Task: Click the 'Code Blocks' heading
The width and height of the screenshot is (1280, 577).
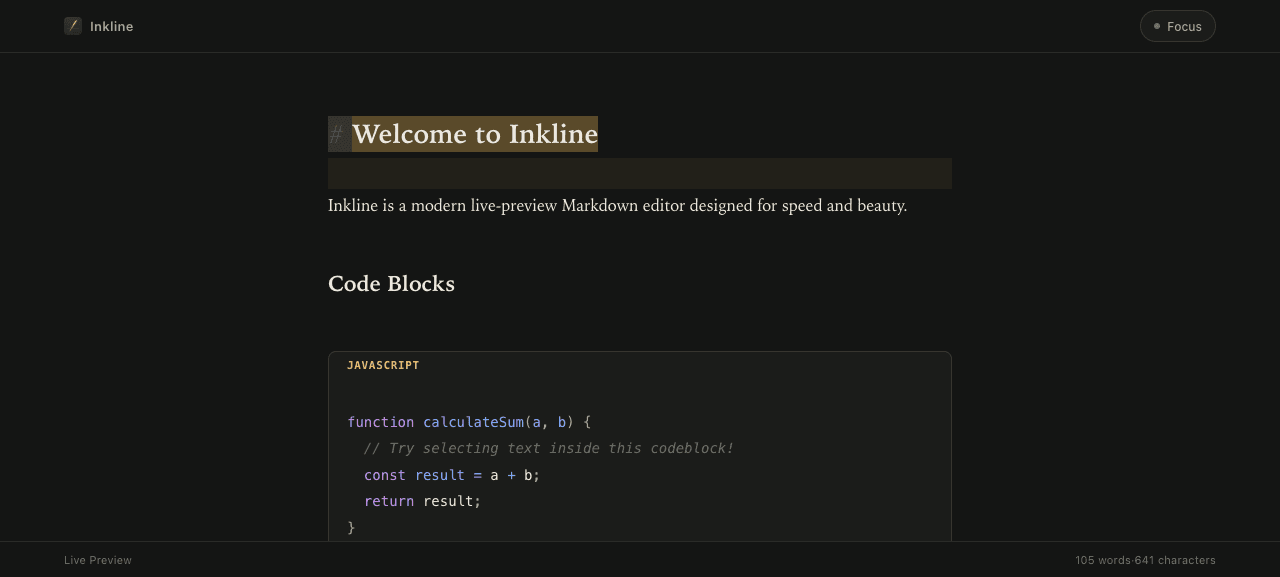Action: coord(391,284)
